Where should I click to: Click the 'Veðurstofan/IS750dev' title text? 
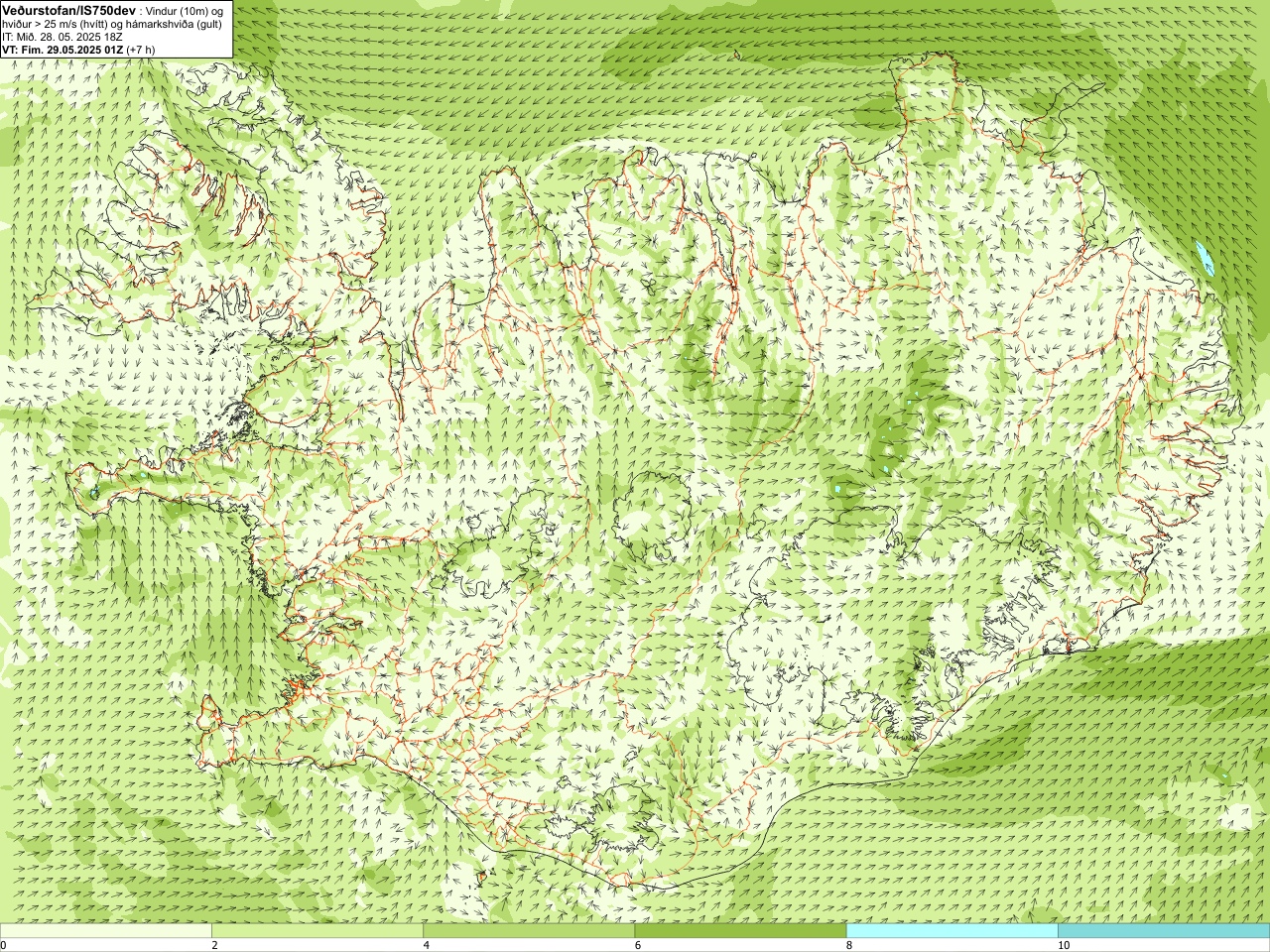point(69,10)
